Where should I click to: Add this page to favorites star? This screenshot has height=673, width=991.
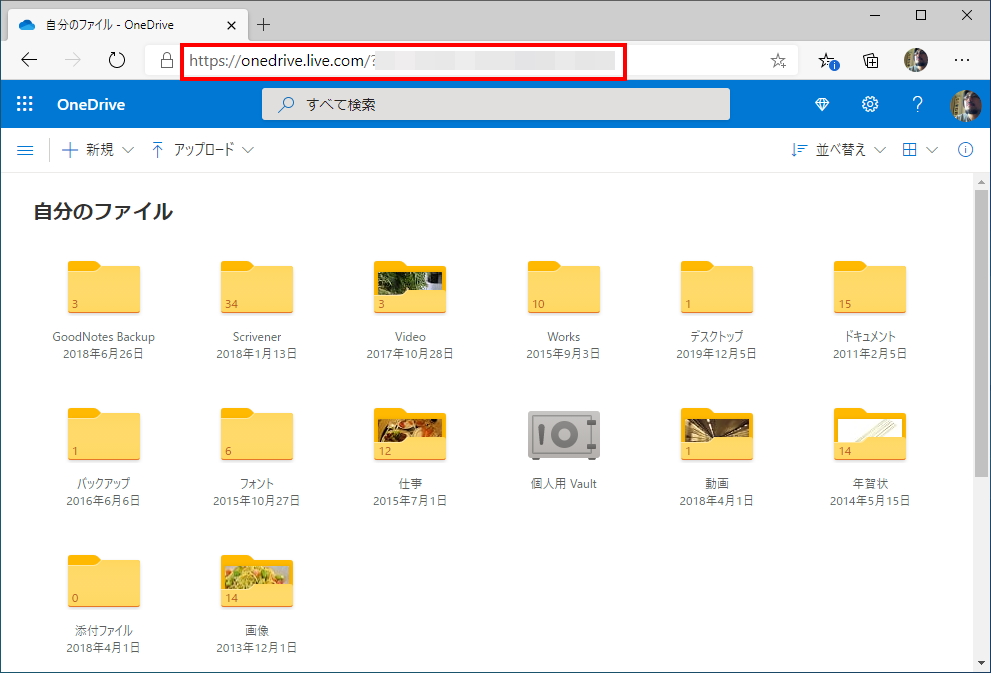point(778,60)
